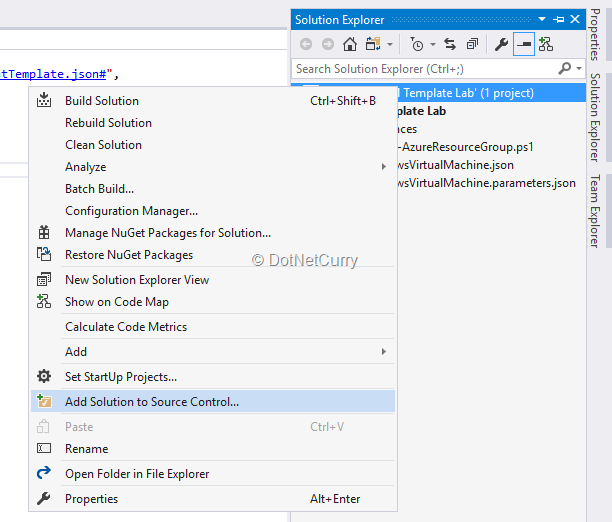Choose Rename from context menu

pos(213,449)
